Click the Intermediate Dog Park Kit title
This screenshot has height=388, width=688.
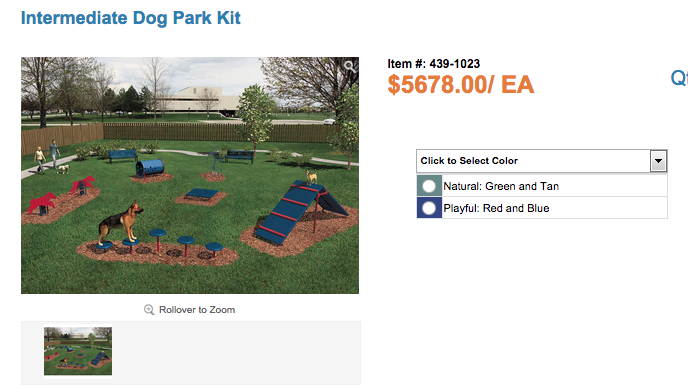(x=131, y=18)
